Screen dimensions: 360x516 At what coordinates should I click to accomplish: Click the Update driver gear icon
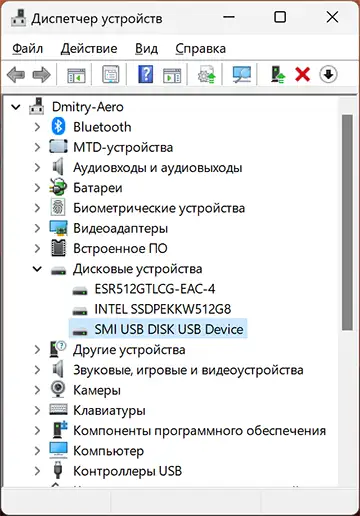click(207, 75)
